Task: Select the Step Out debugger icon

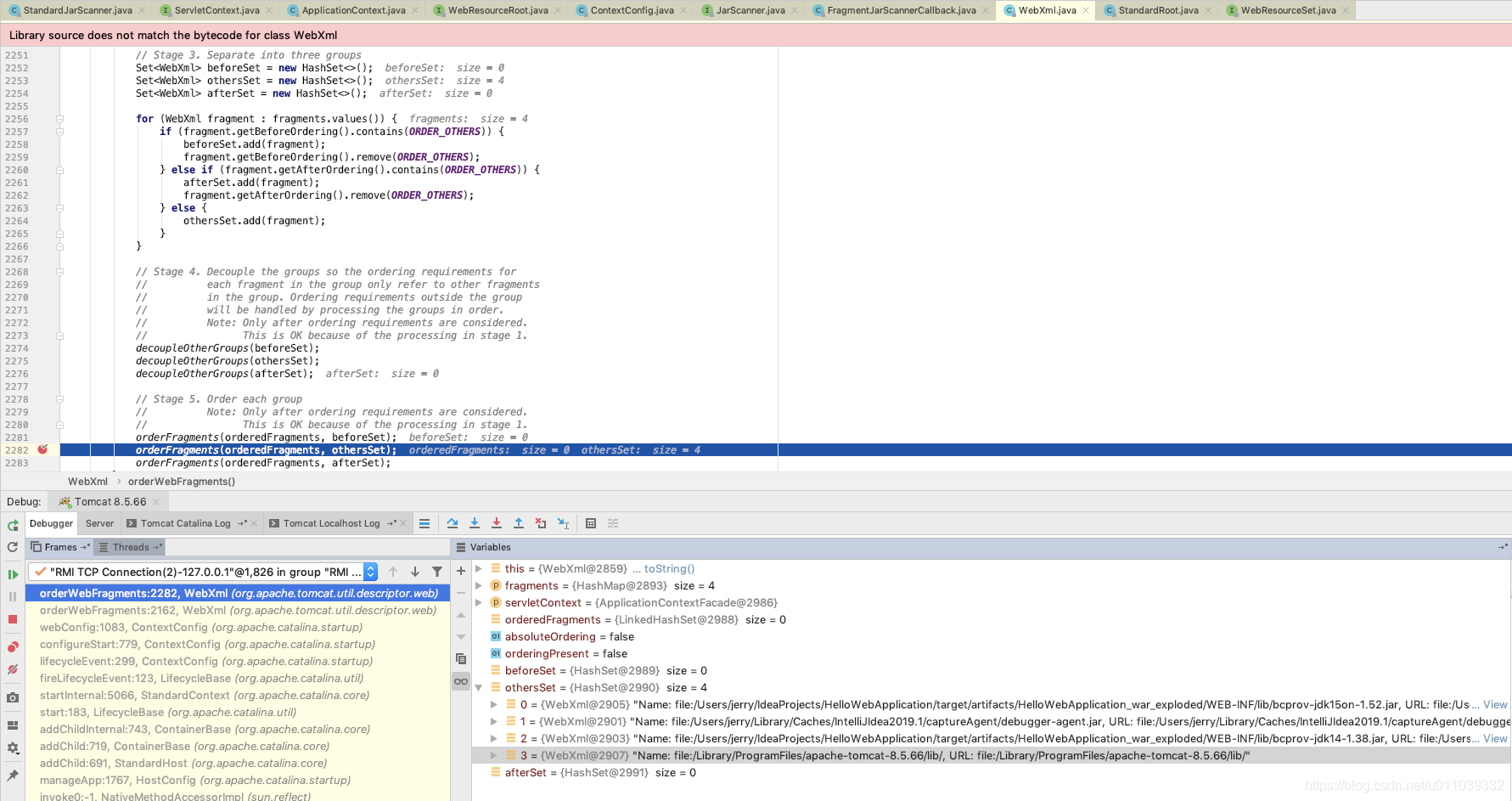Action: (519, 523)
